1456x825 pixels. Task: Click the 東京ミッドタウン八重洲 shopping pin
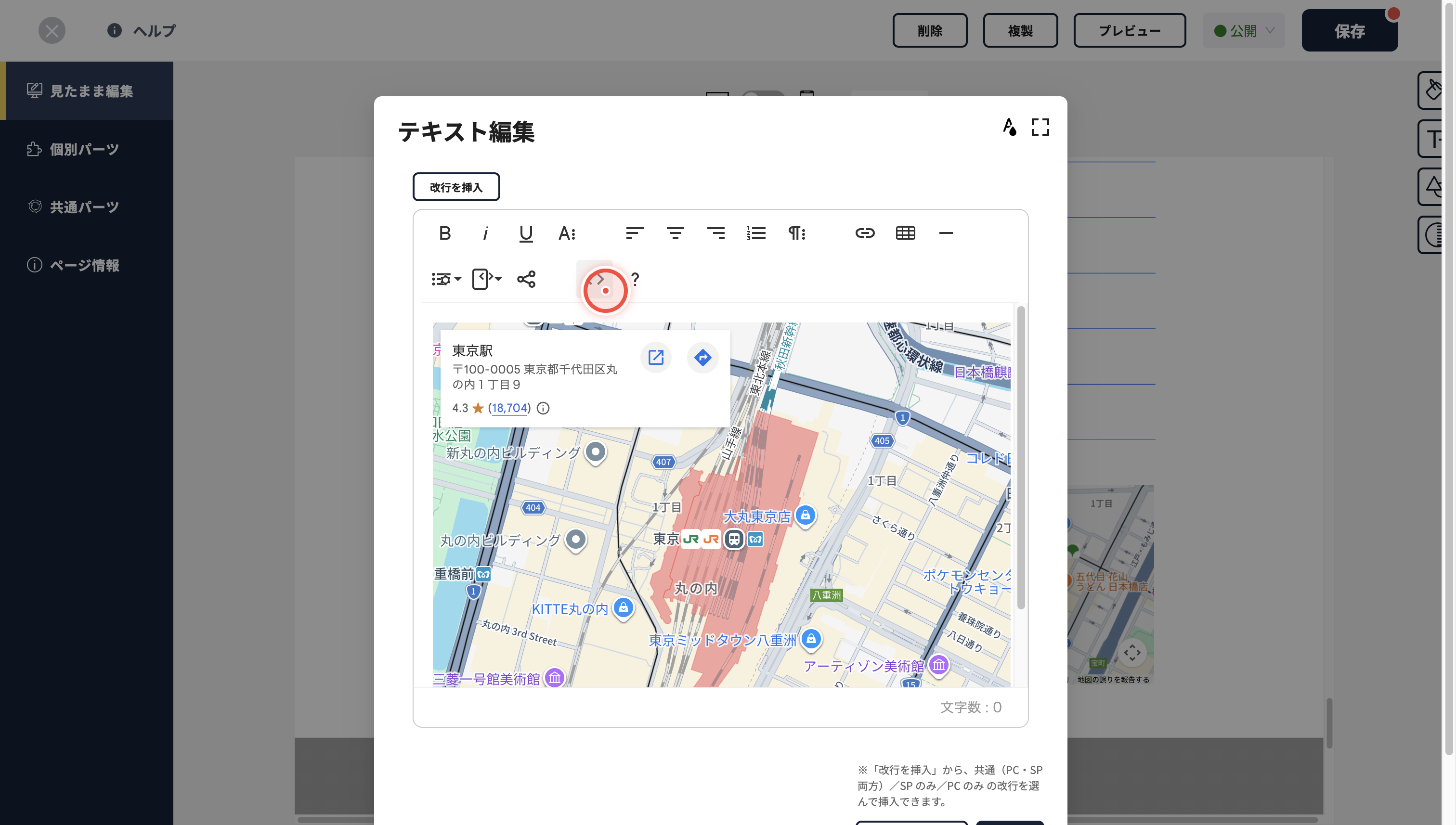[x=812, y=640]
